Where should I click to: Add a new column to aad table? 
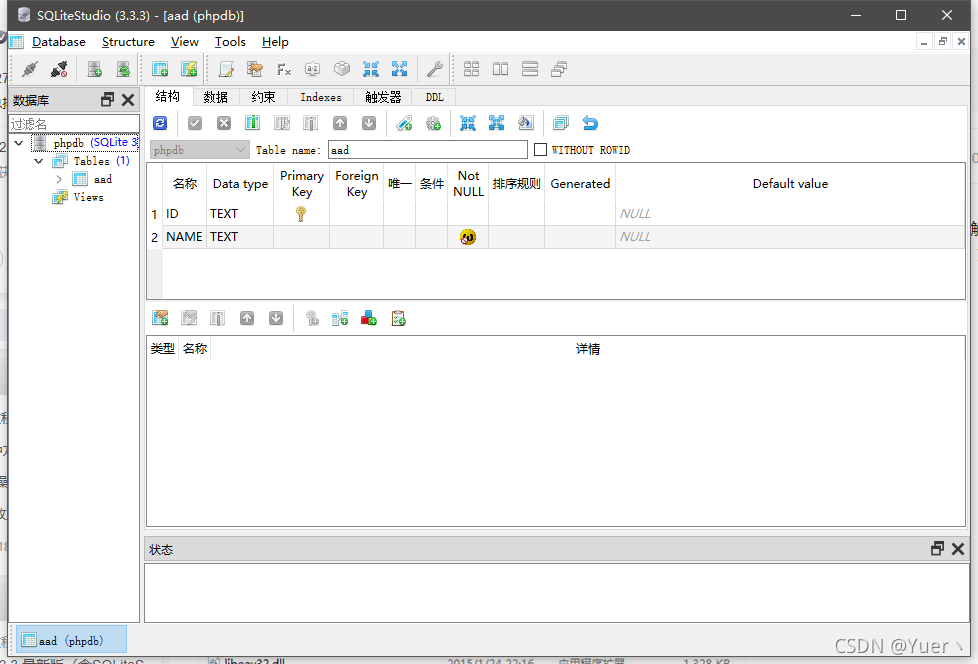coord(251,122)
